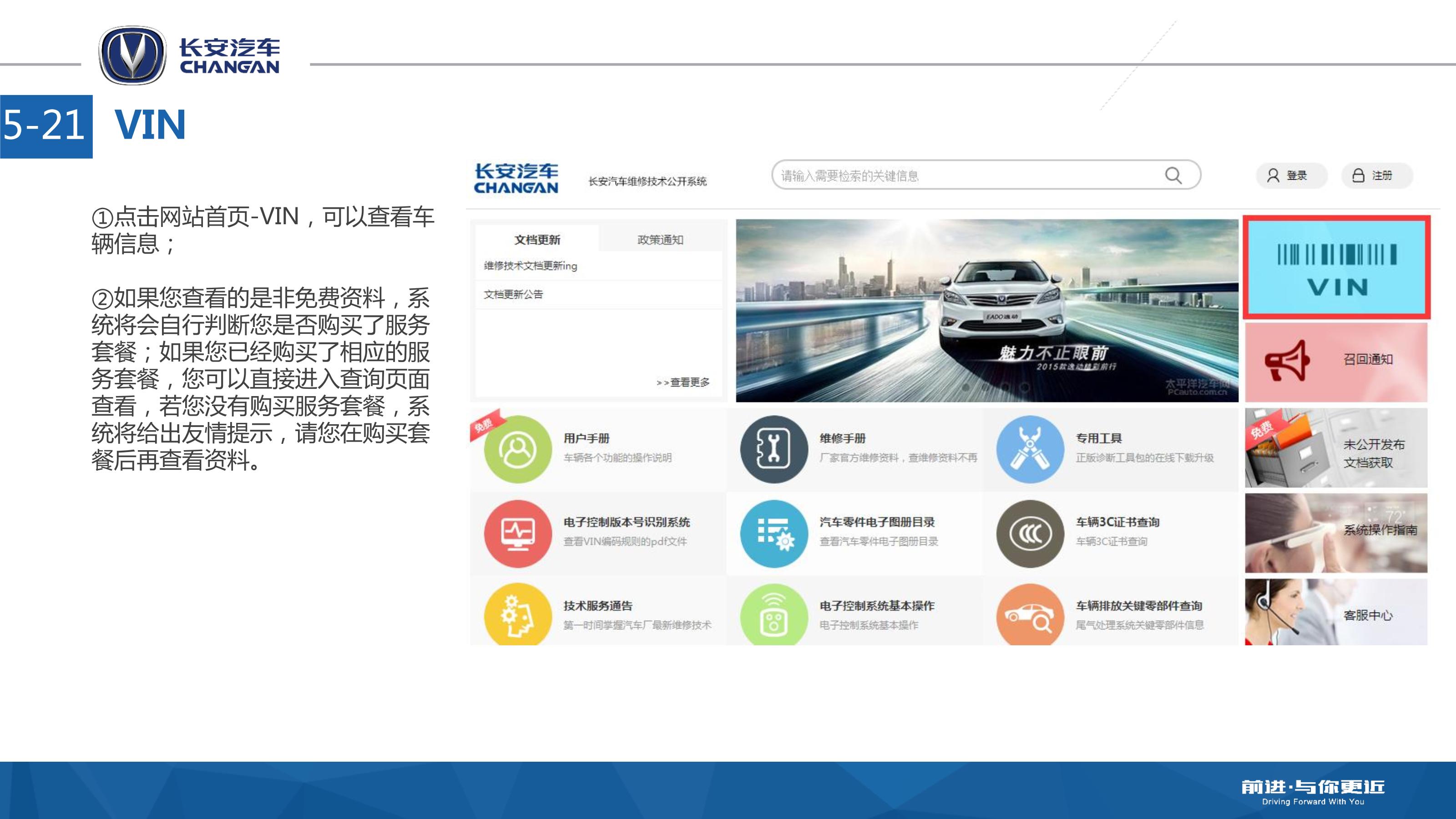
Task: Switch to the 政策通知 tab
Action: point(660,240)
